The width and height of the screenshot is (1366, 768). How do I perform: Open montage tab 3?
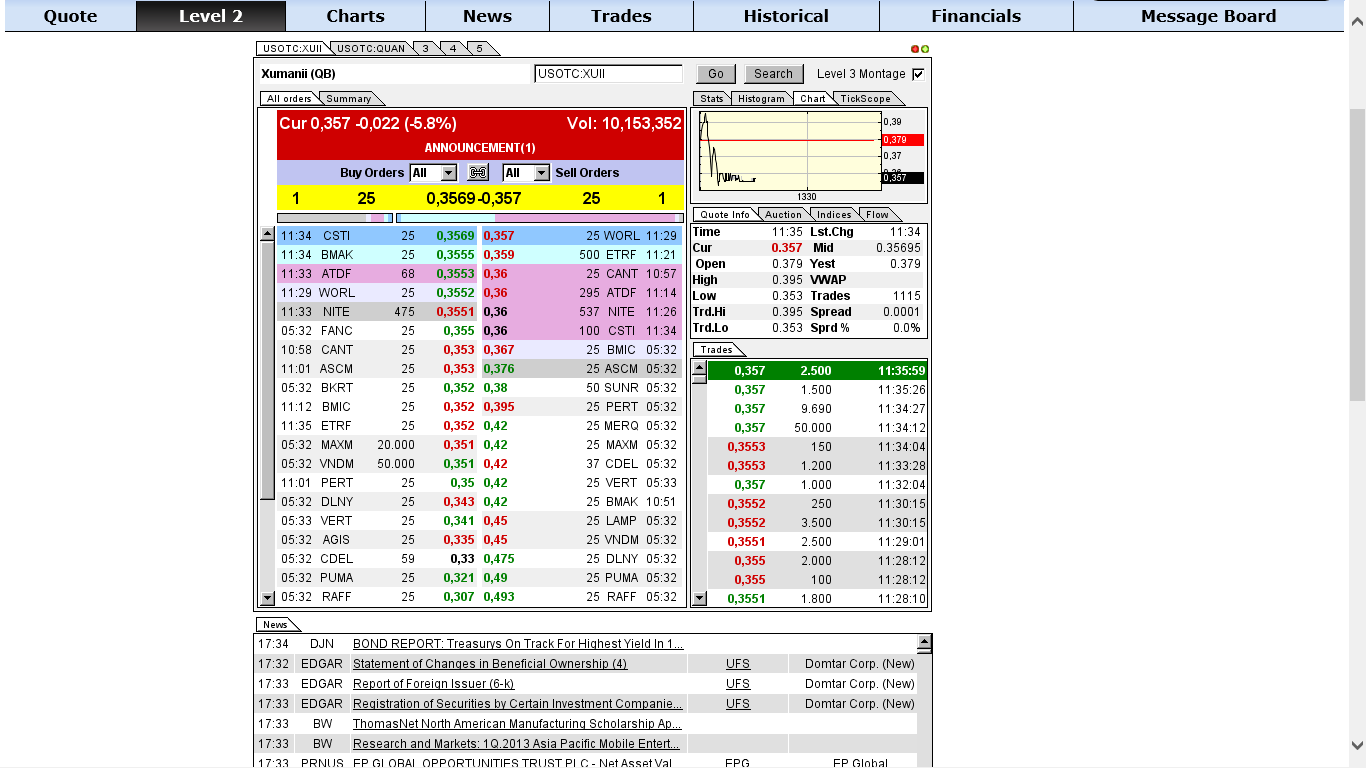pos(426,49)
